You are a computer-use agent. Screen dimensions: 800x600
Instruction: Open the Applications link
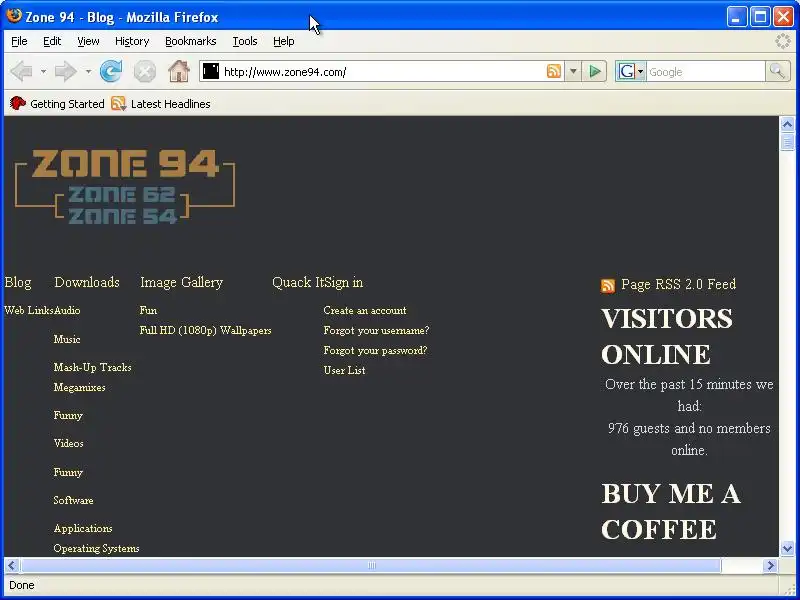click(83, 529)
